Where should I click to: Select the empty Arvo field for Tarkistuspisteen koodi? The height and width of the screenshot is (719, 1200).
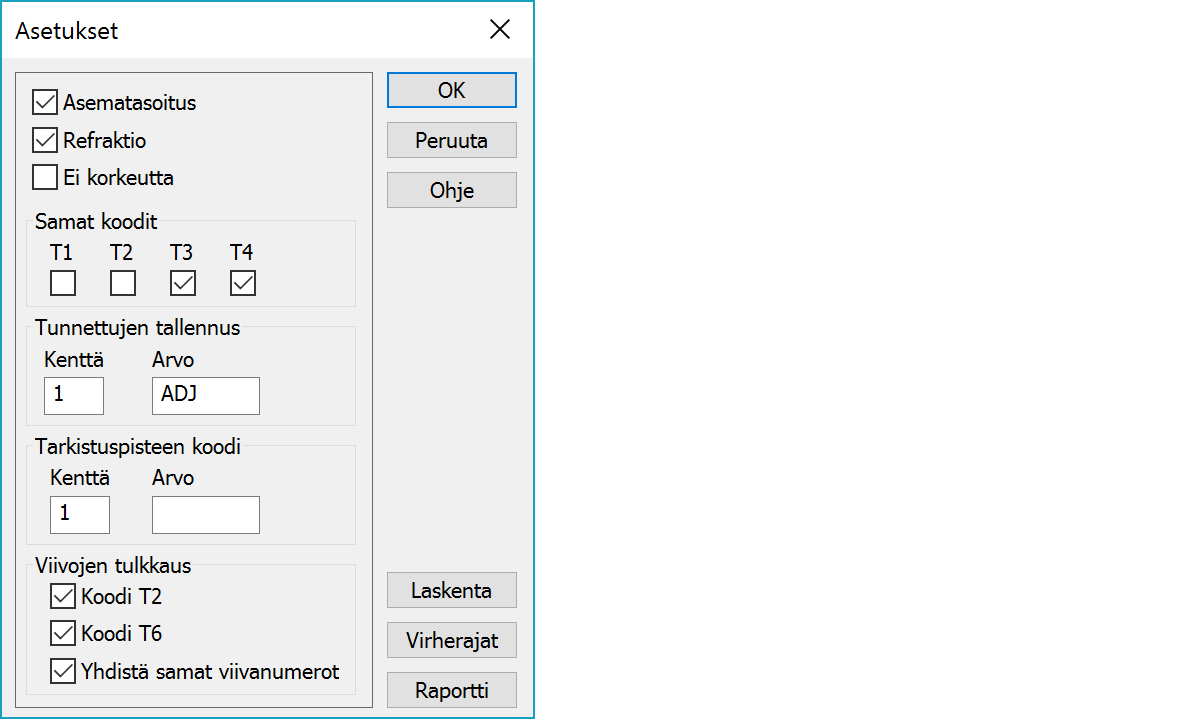[x=206, y=515]
